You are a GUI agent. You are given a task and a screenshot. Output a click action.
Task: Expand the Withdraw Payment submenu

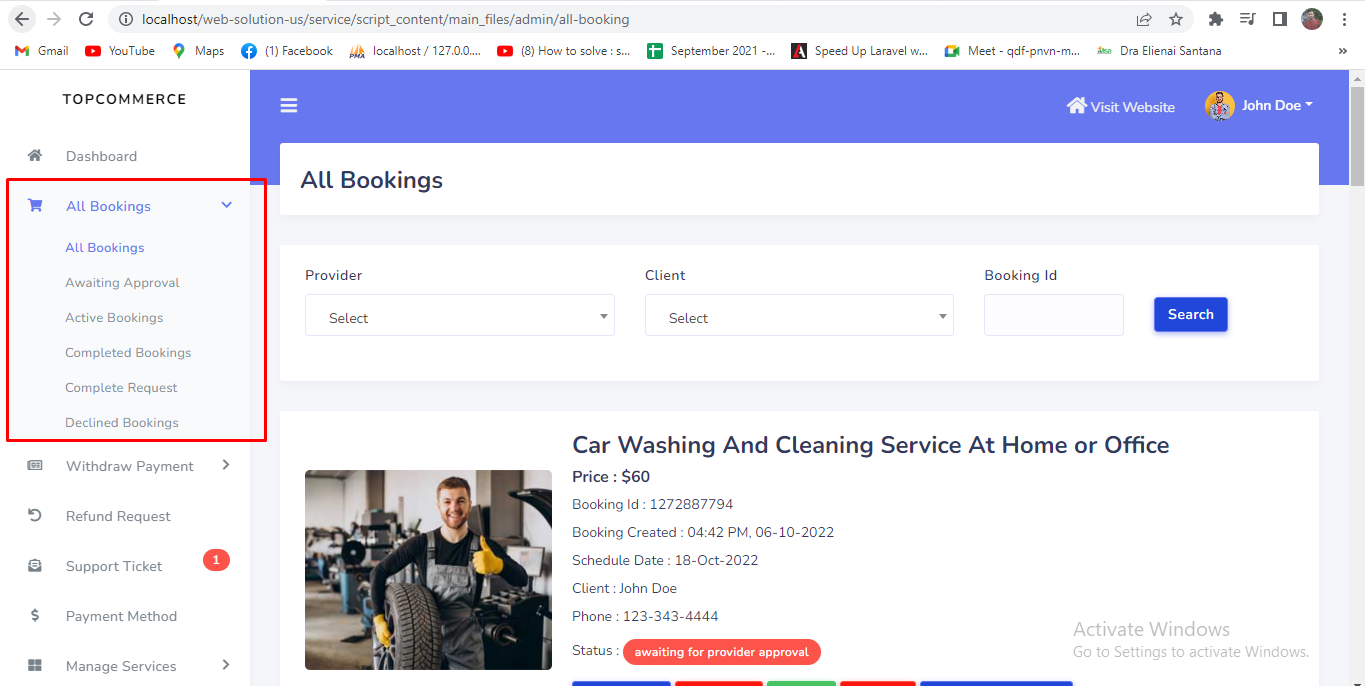coord(226,465)
